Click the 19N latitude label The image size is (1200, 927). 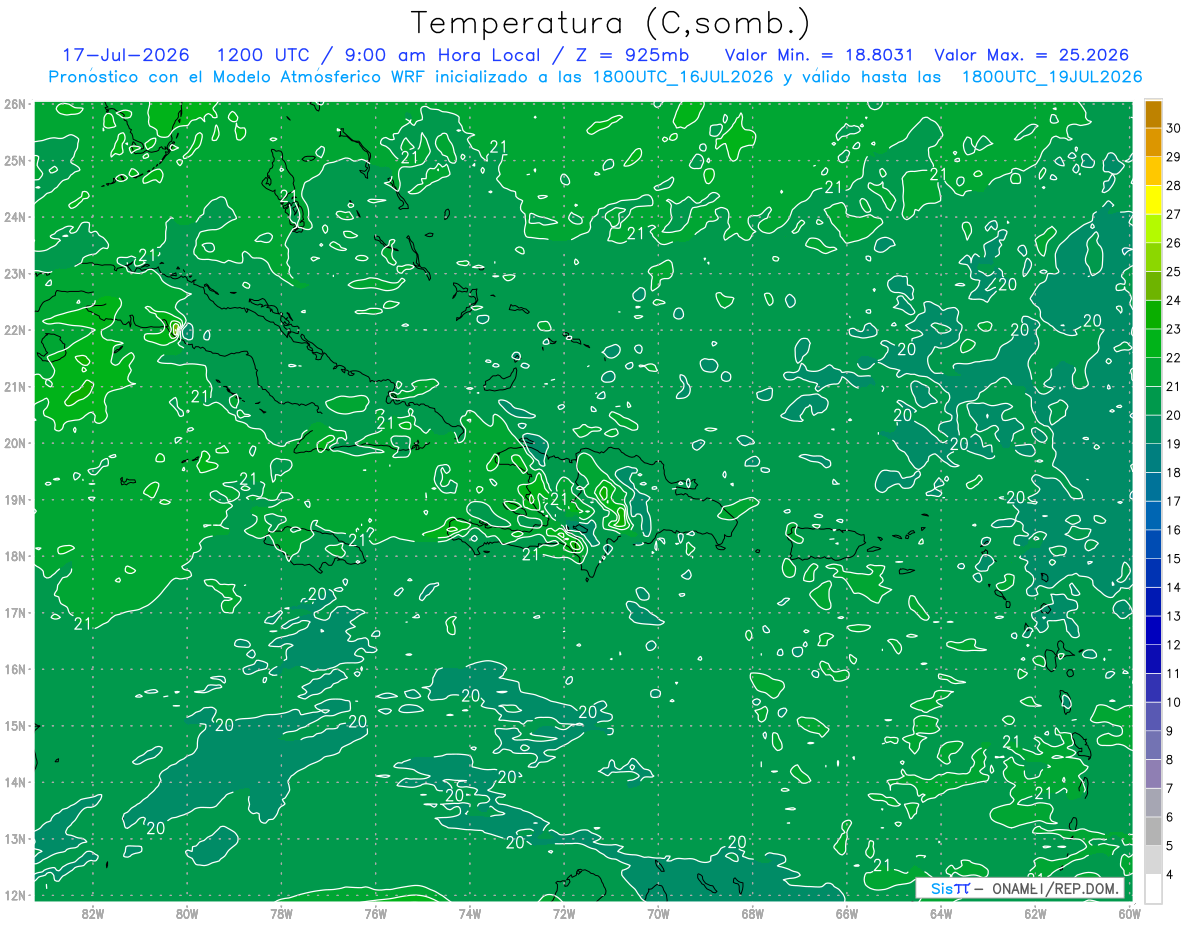point(15,499)
